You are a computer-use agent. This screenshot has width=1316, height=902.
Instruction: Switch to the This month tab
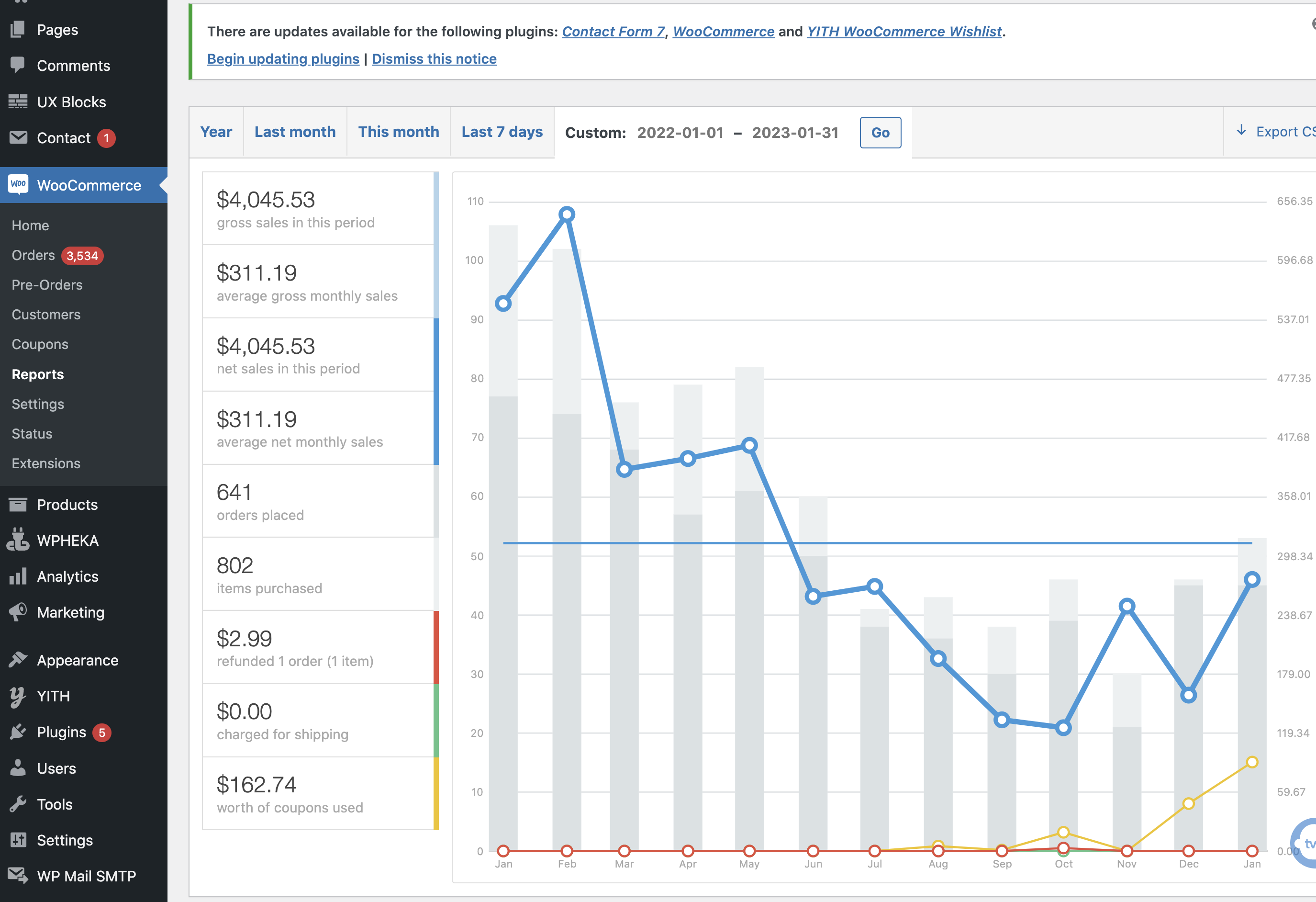point(399,132)
